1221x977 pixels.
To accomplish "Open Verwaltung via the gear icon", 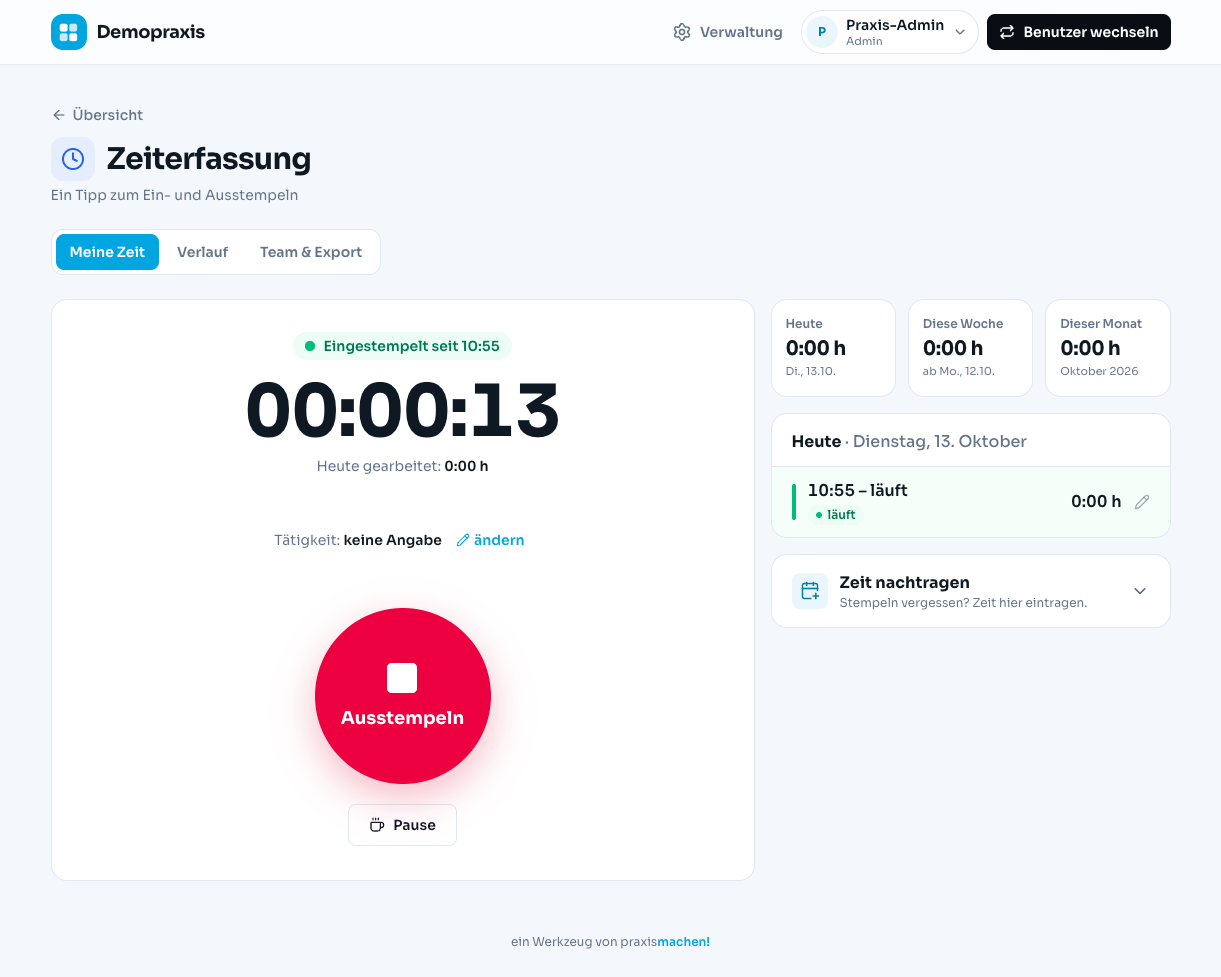I will pyautogui.click(x=682, y=32).
